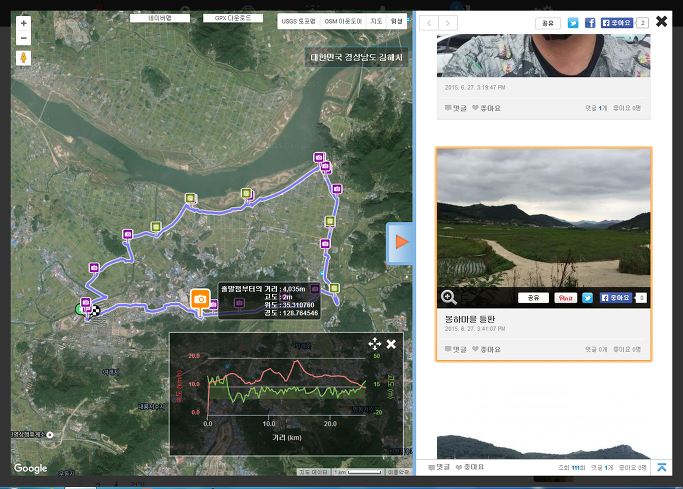
Task: Click the 3:19:47 PM timestamp text
Action: [475, 88]
